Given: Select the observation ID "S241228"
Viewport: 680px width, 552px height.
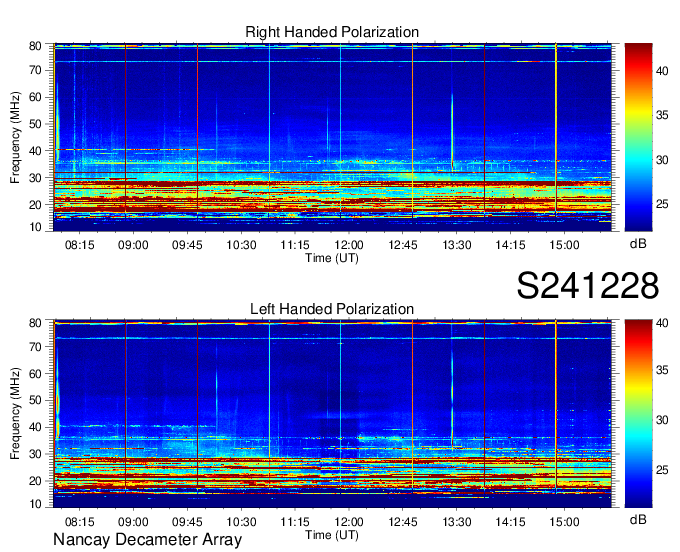Looking at the screenshot, I should click(588, 286).
